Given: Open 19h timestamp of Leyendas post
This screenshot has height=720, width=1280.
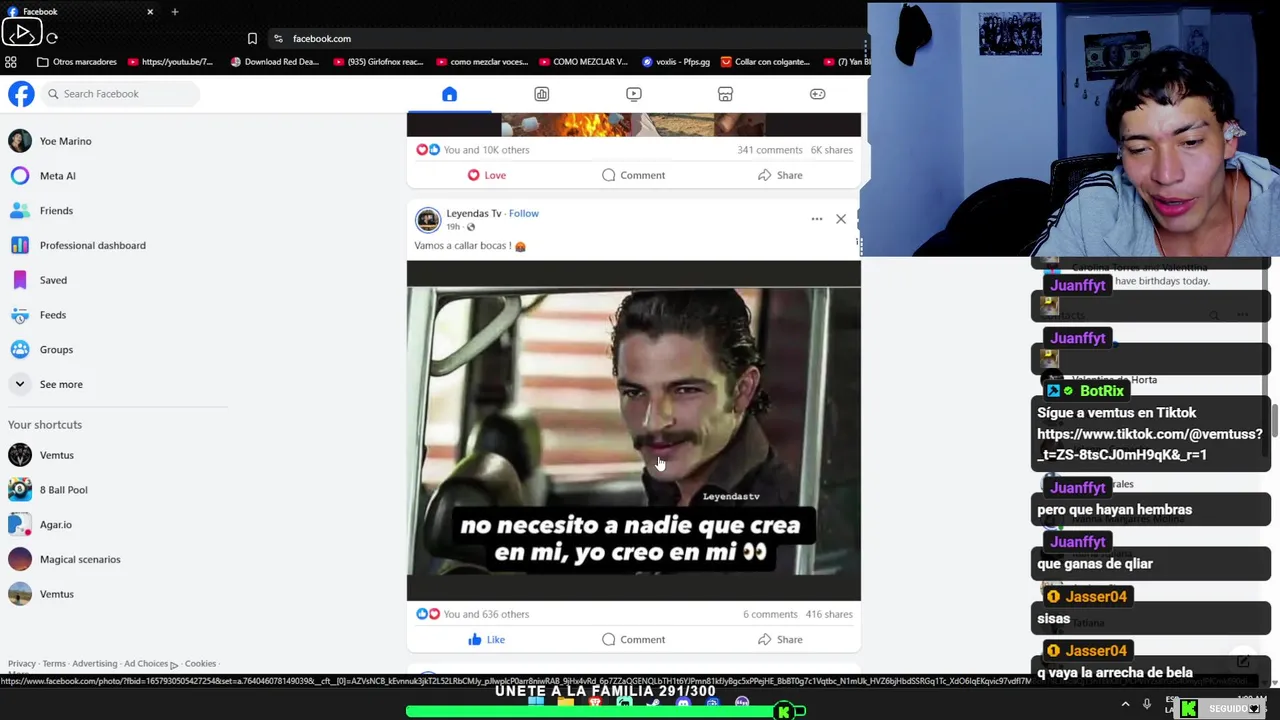Looking at the screenshot, I should coord(453,227).
